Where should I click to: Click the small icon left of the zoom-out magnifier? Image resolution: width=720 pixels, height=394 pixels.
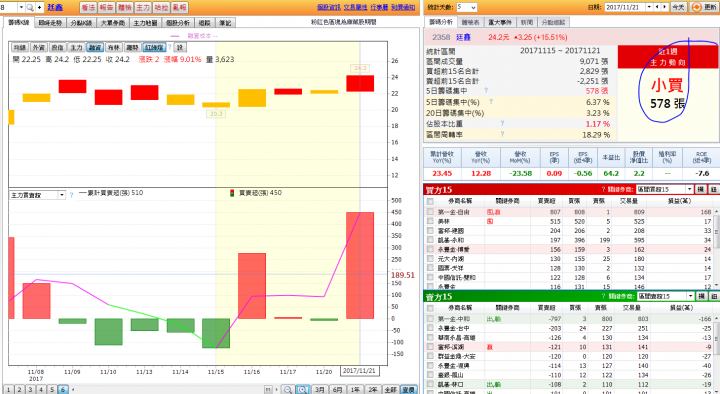(268, 389)
